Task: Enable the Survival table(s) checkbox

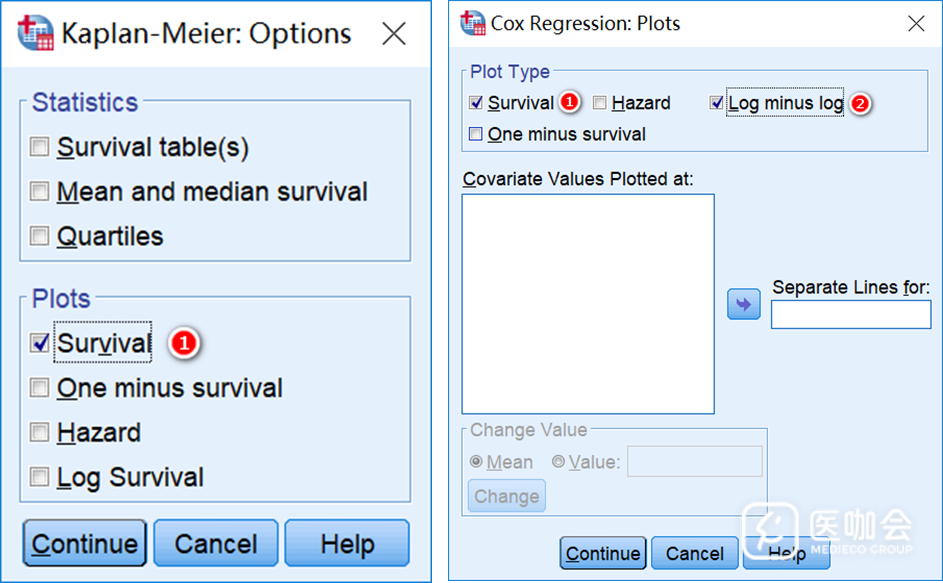Action: coord(40,148)
